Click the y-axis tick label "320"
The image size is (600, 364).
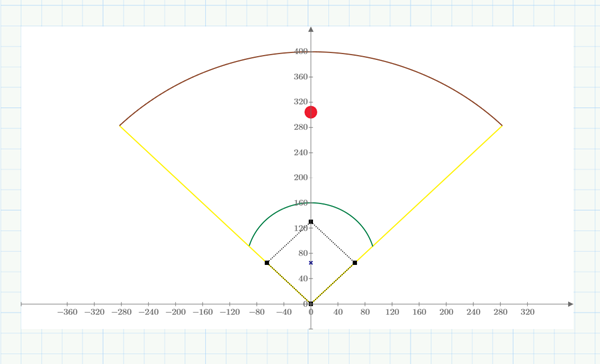(x=301, y=102)
